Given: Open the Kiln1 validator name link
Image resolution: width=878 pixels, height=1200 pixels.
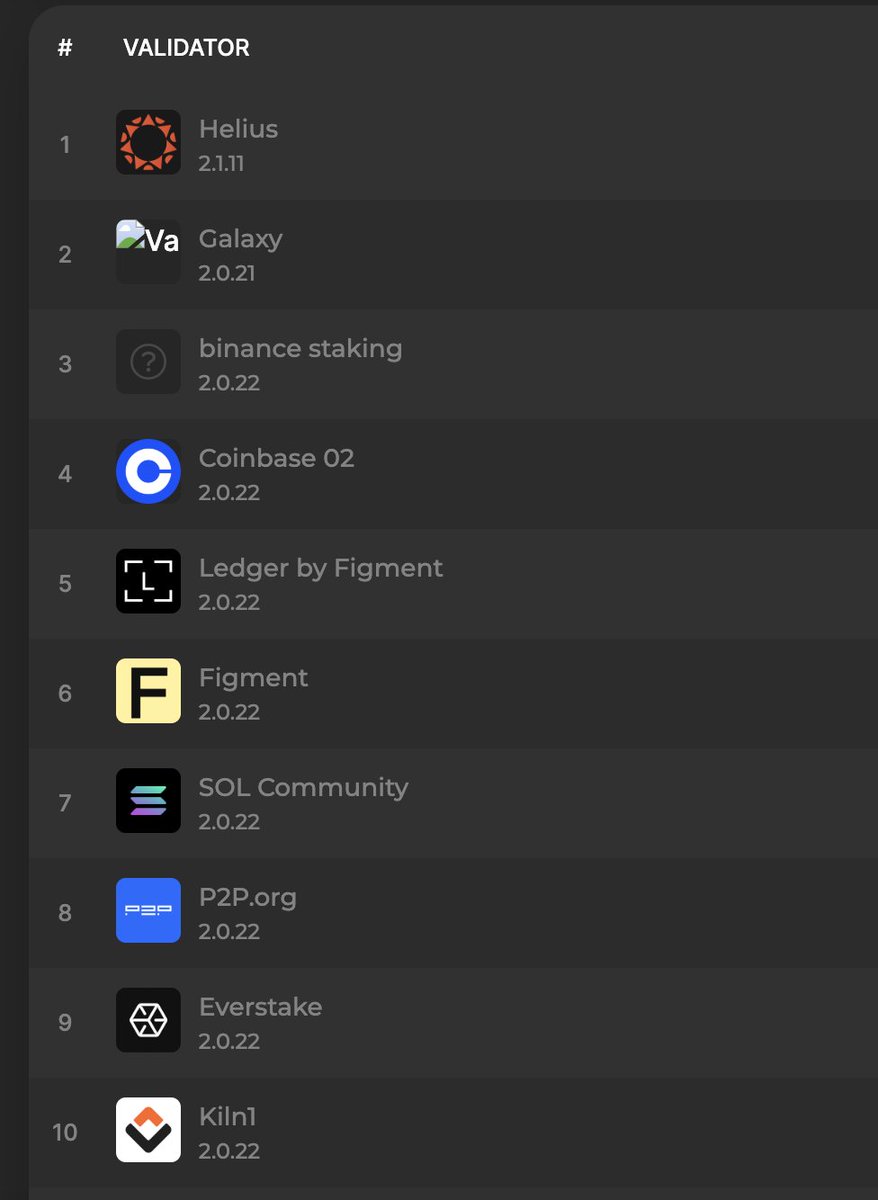Looking at the screenshot, I should tap(228, 1116).
